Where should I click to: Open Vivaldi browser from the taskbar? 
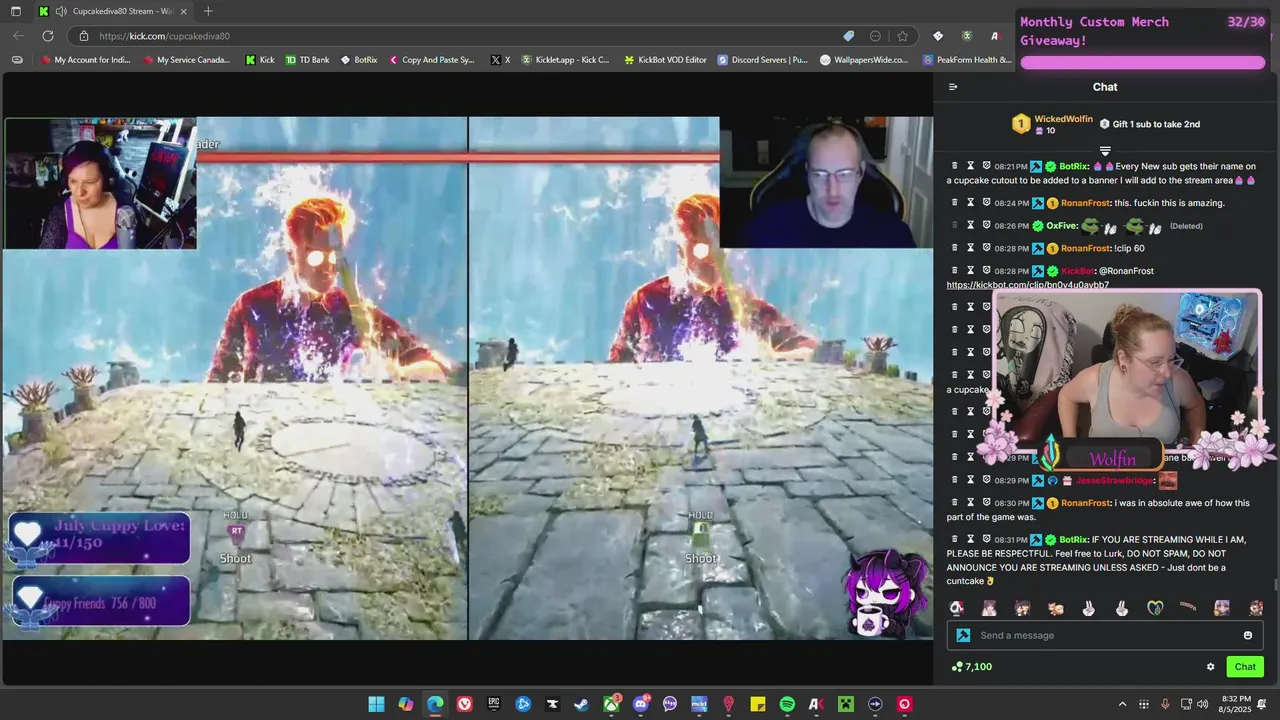tap(464, 704)
